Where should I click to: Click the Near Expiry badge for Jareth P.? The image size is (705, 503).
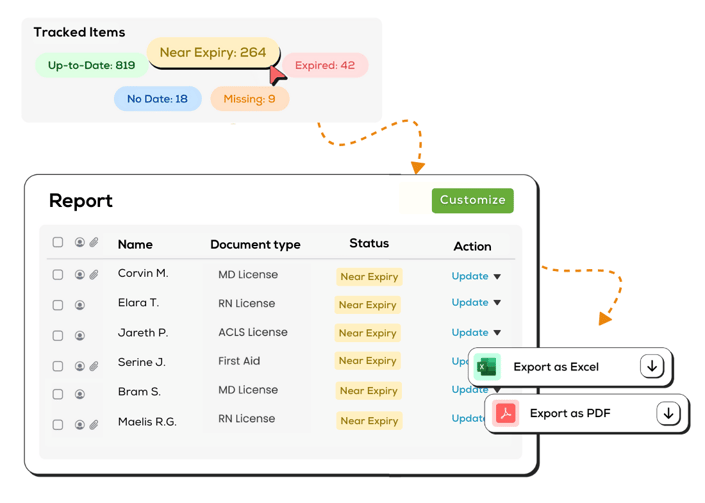pos(367,333)
